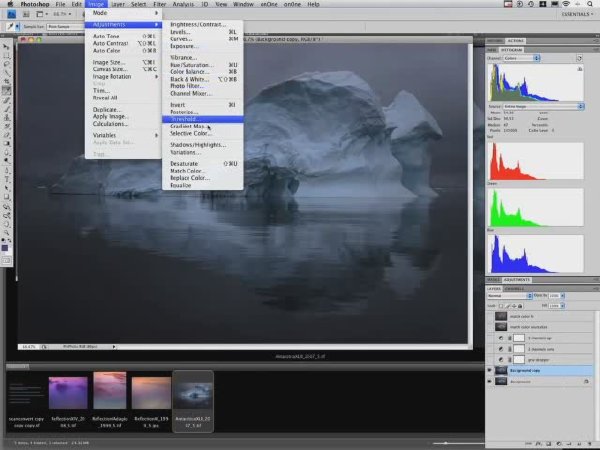Open the histogram Channel dropdown

point(521,58)
